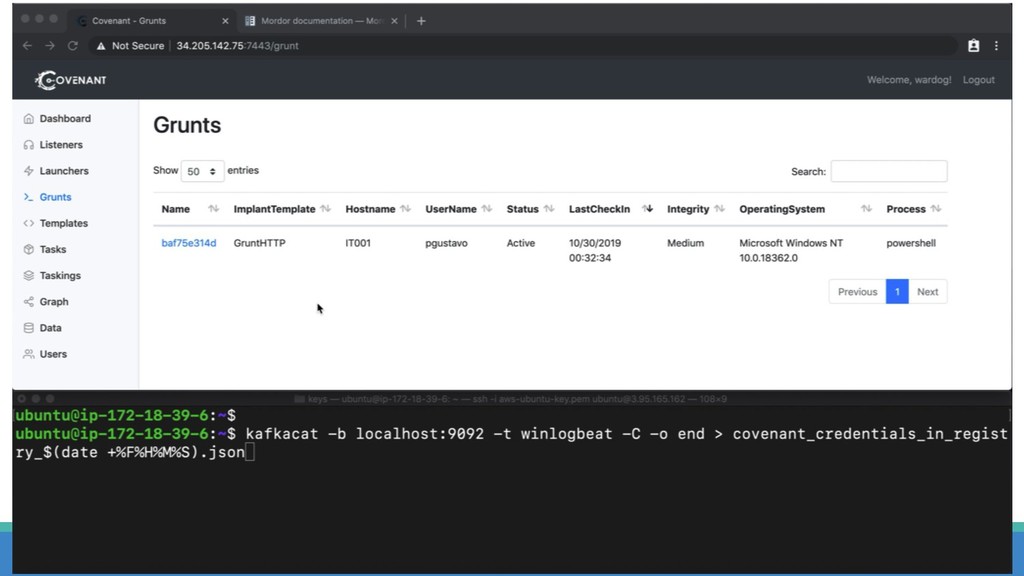Sort by the LastCheckIn column arrows

click(647, 209)
